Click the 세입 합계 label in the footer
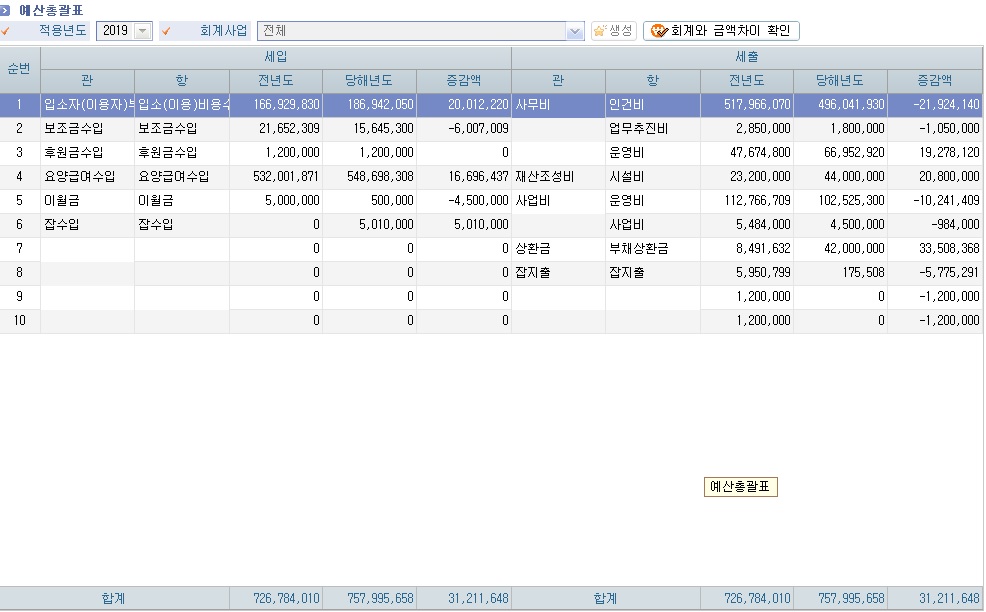This screenshot has height=612, width=986. (114, 598)
